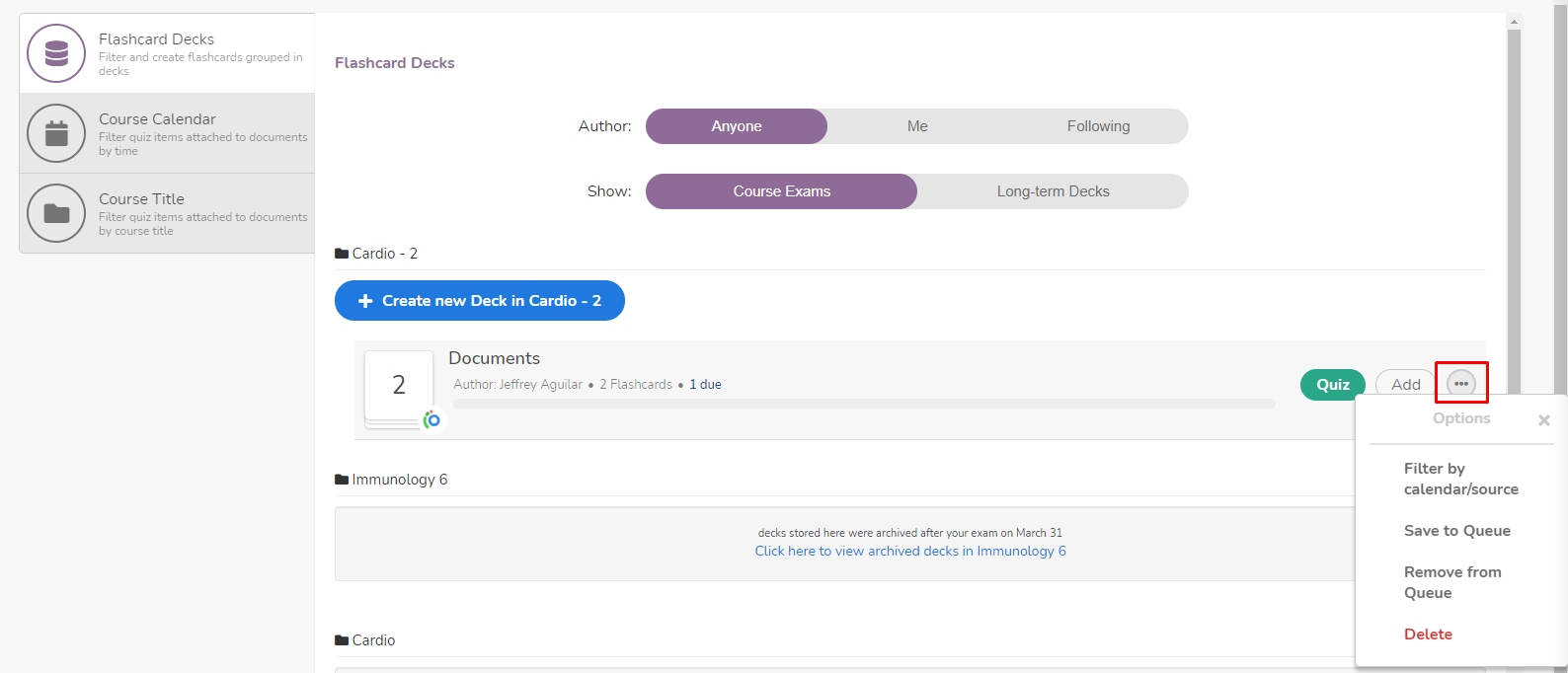
Task: Click the Immunology 6 folder icon
Action: tap(342, 480)
